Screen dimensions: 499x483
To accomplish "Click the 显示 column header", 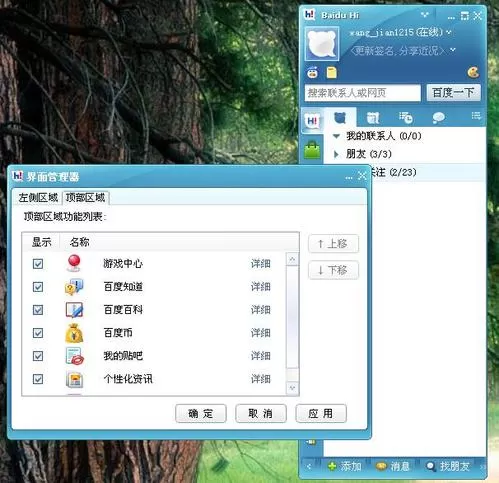I will 41,242.
